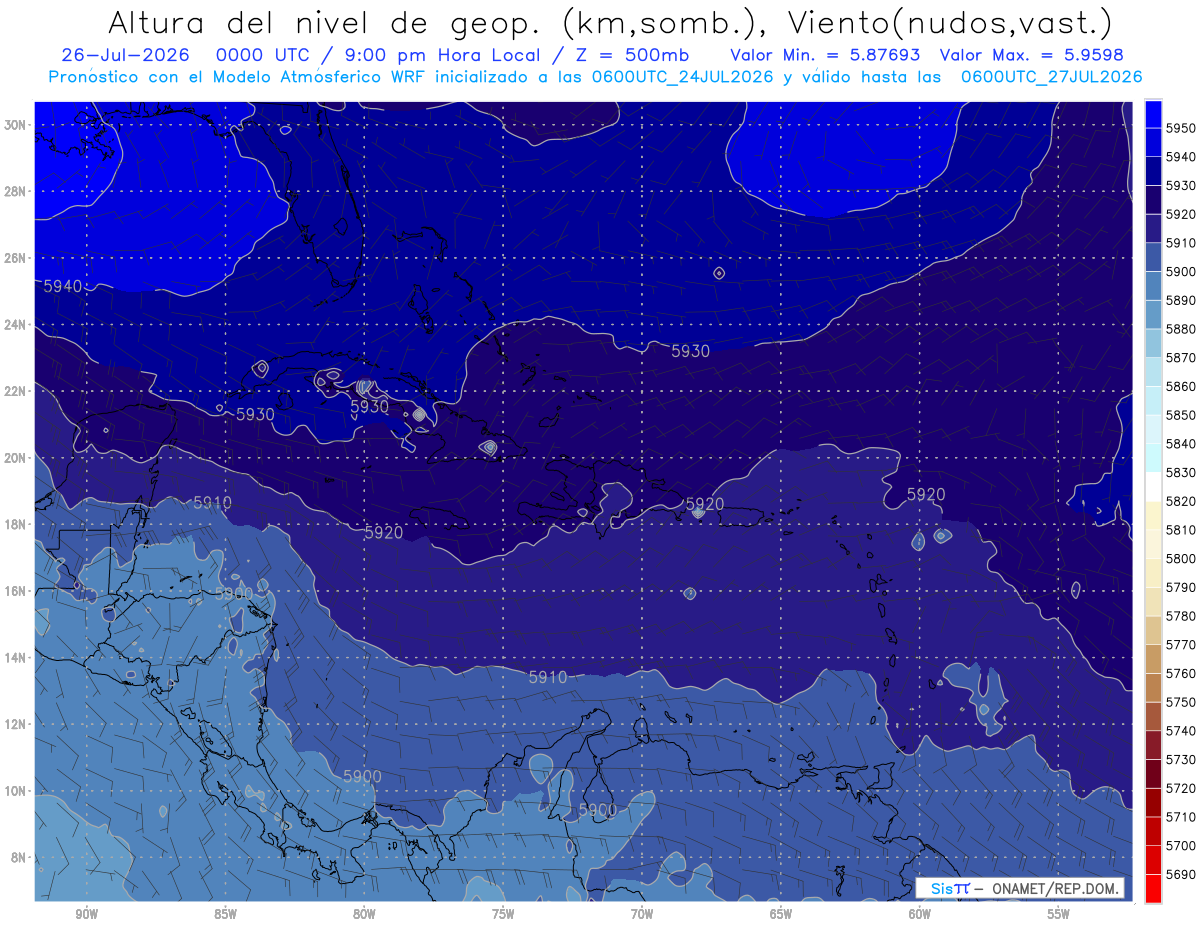Click the 55W longitude axis label
This screenshot has width=1200, height=927.
point(1059,914)
